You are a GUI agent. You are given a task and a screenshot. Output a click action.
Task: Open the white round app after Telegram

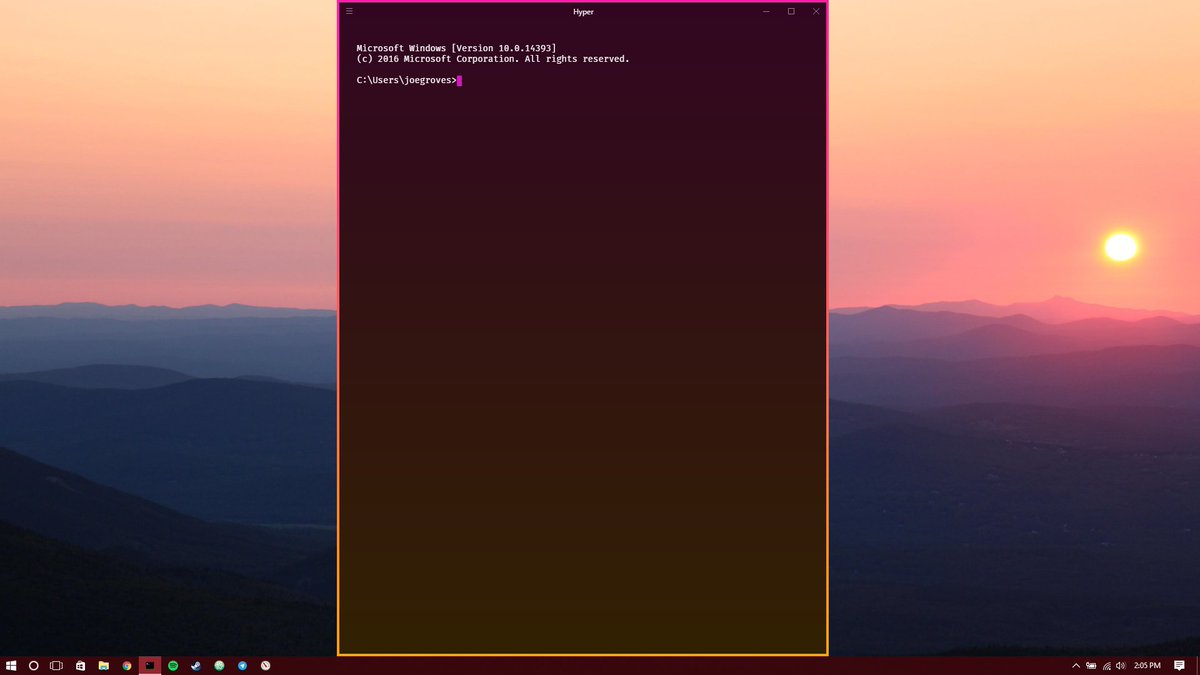265,665
